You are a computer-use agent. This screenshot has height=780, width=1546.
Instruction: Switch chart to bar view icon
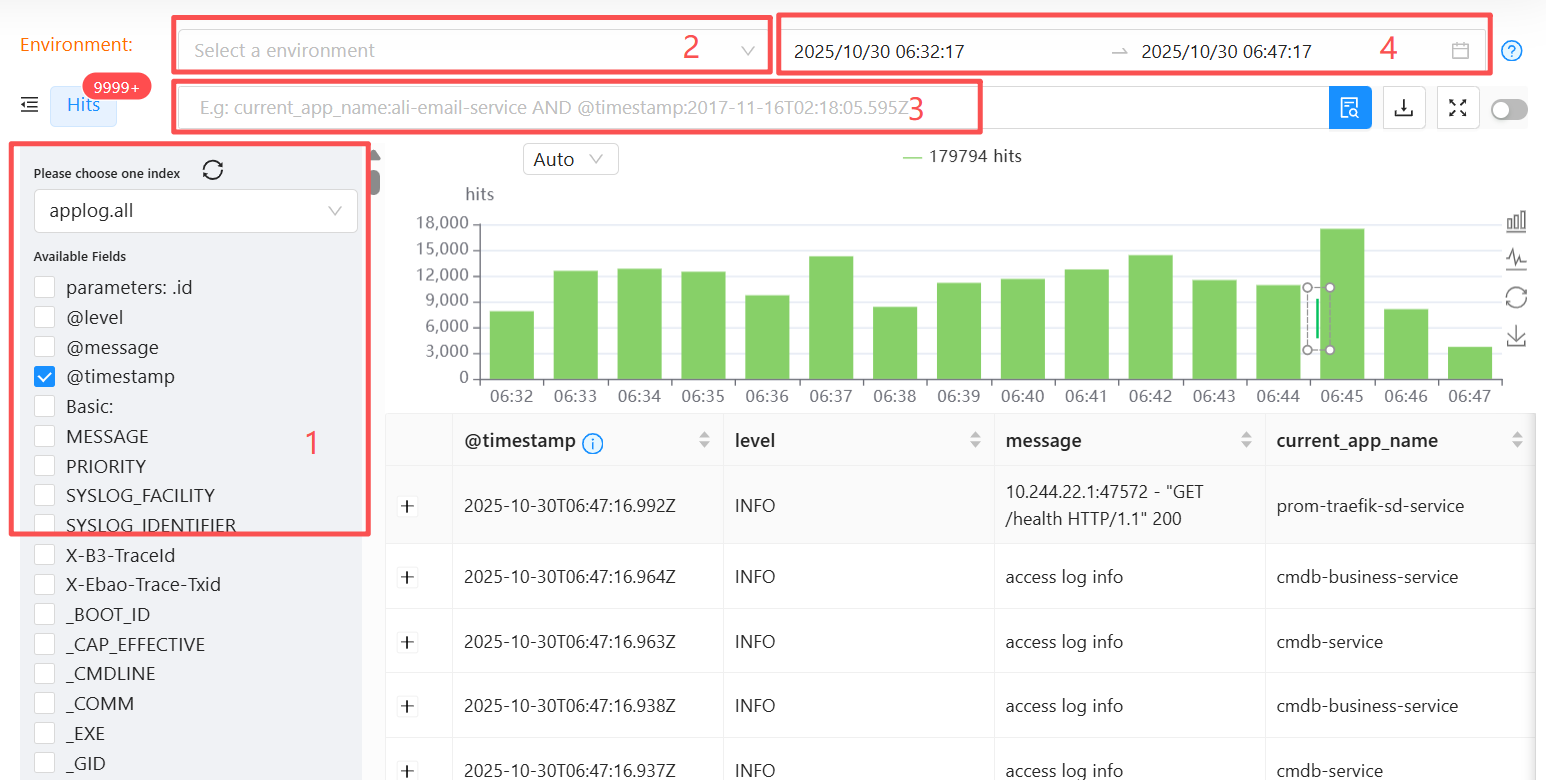(x=1516, y=221)
